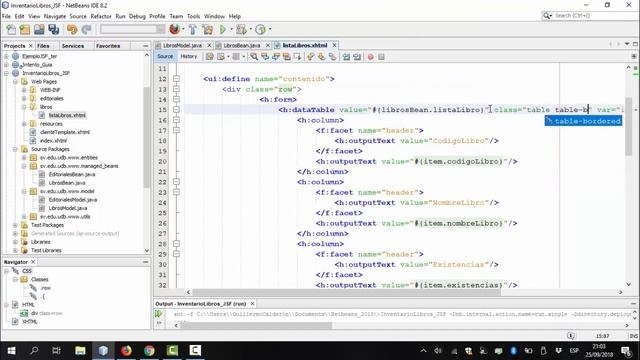Image resolution: width=640 pixels, height=360 pixels.
Task: Click the New Project toolbar icon
Action: 25,29
